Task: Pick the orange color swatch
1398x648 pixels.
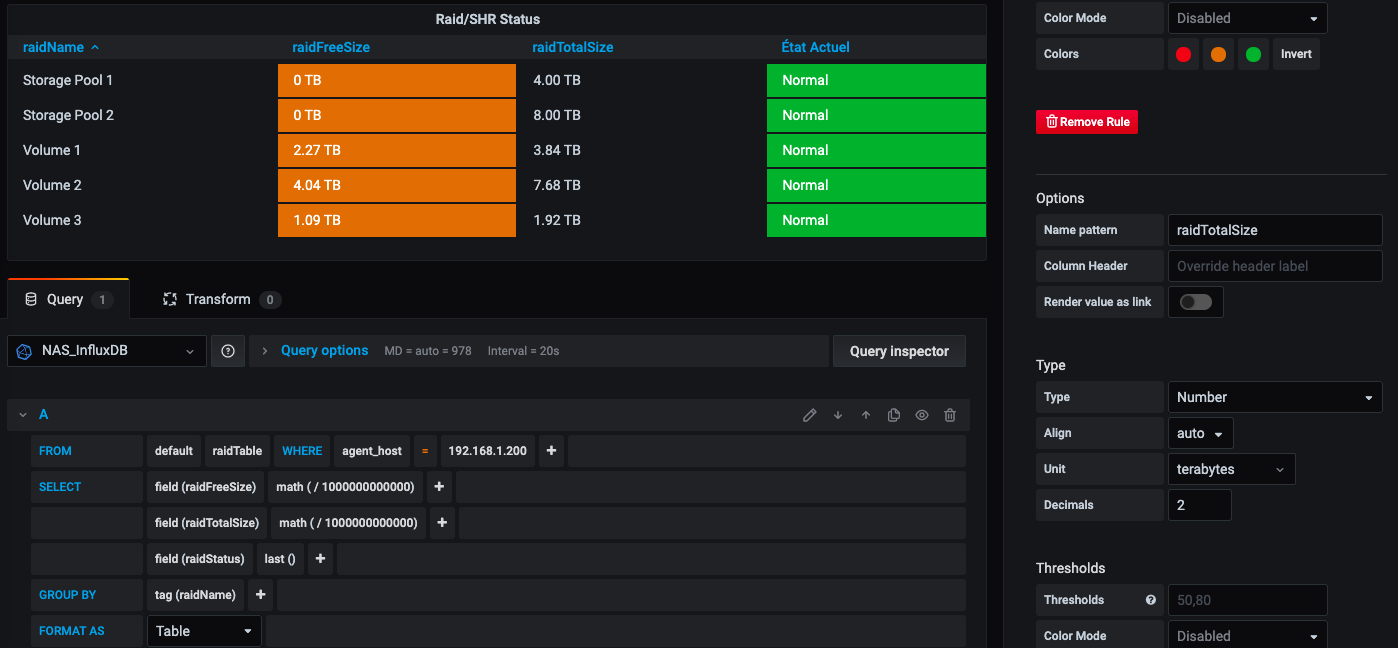Action: tap(1217, 54)
